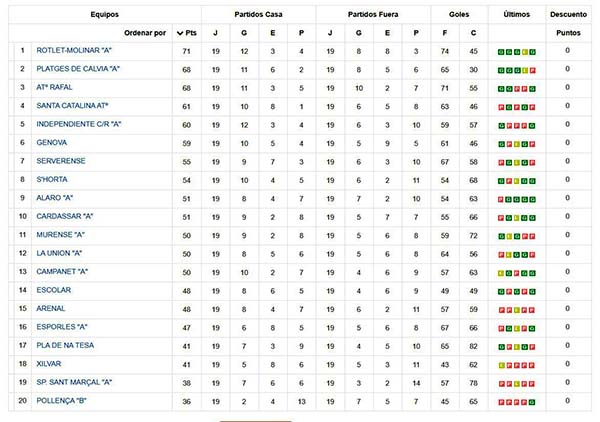Click first green result icon for ROTLET-MOLINAR
The image size is (600, 422).
(x=501, y=52)
